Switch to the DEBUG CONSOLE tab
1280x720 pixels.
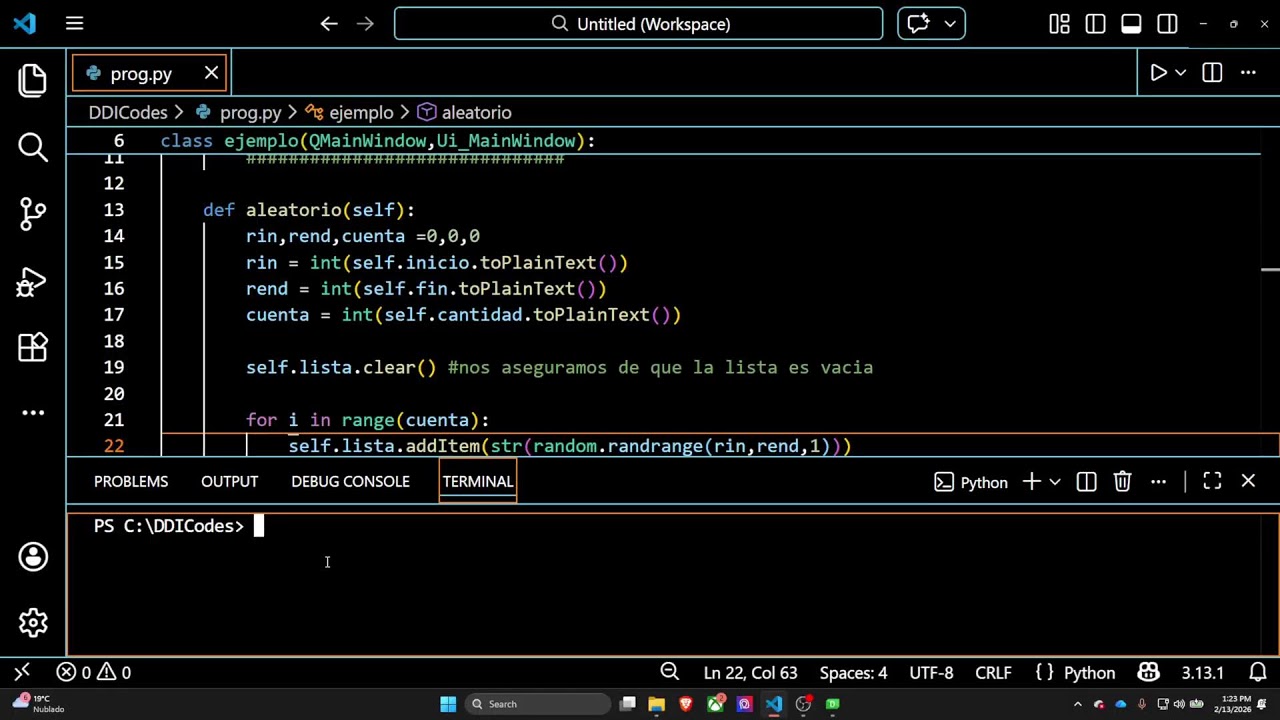coord(350,482)
